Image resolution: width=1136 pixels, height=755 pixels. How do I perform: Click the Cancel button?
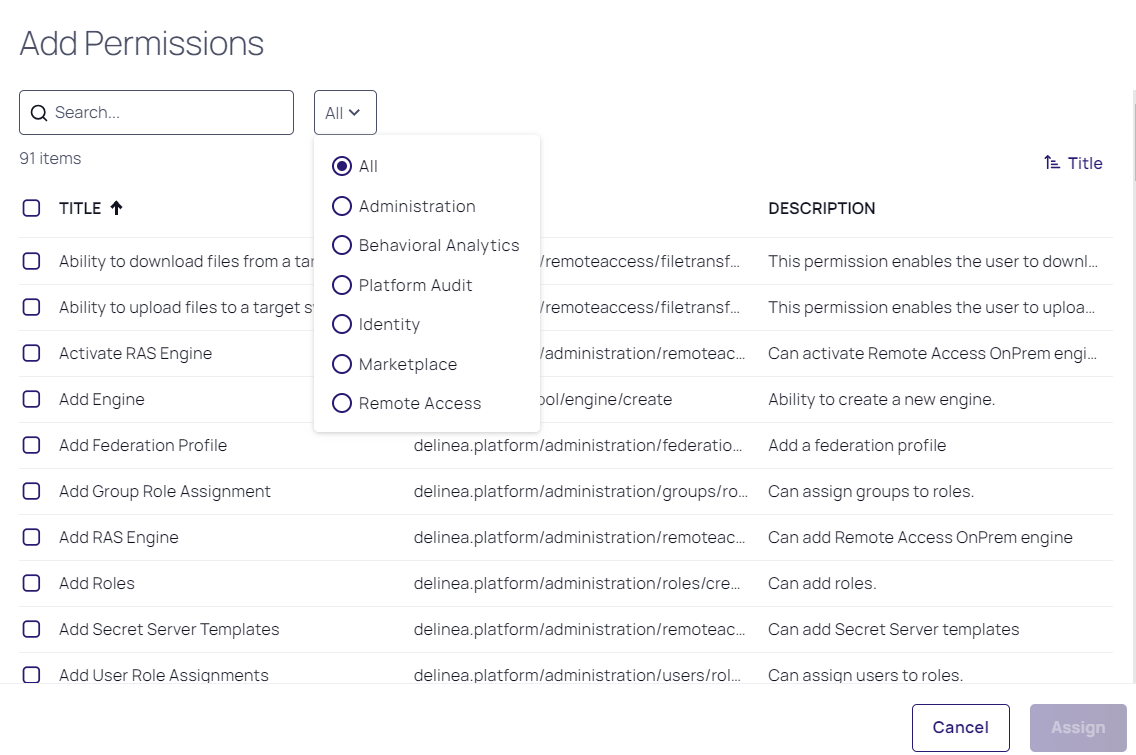(x=960, y=728)
